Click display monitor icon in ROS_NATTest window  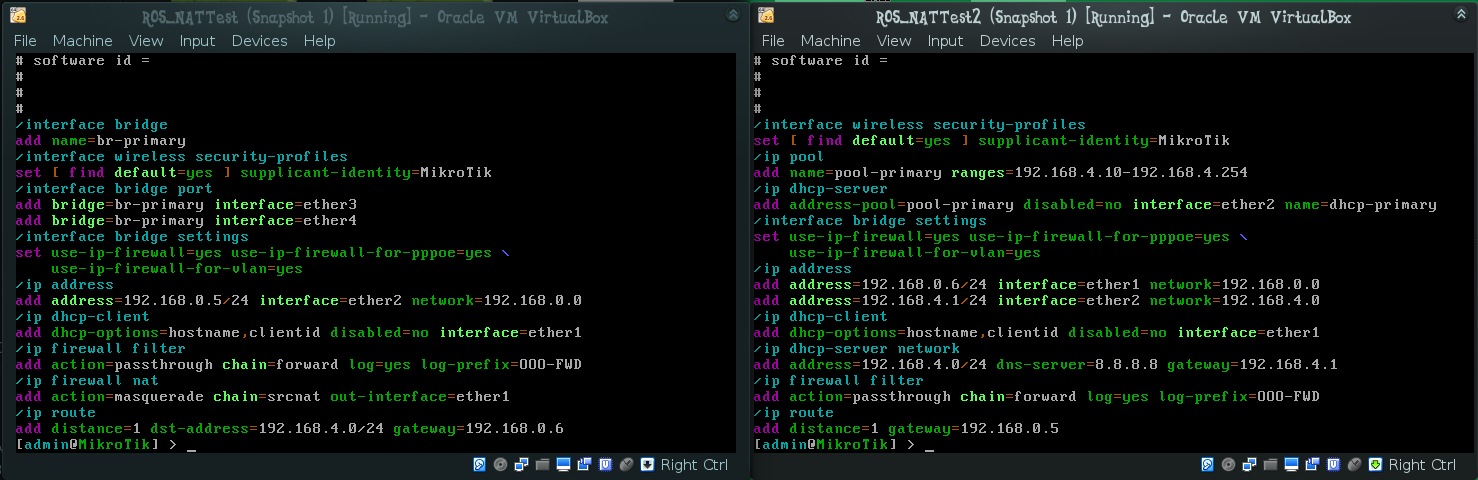tap(563, 464)
